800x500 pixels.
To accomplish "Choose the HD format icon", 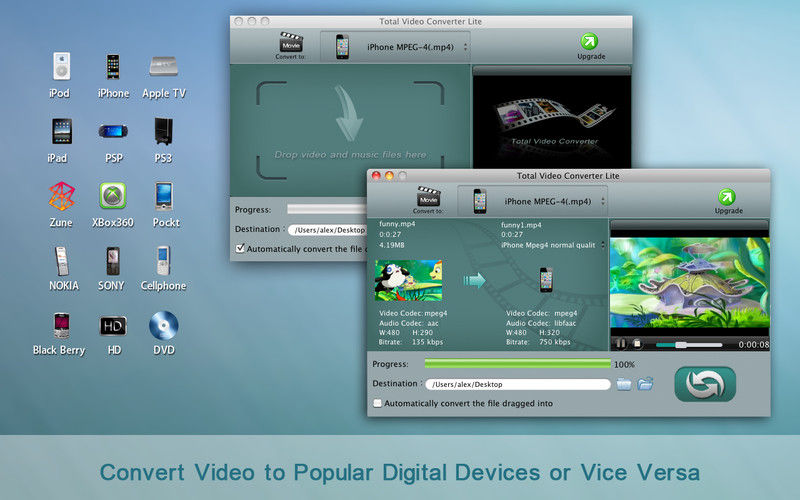I will coord(113,326).
